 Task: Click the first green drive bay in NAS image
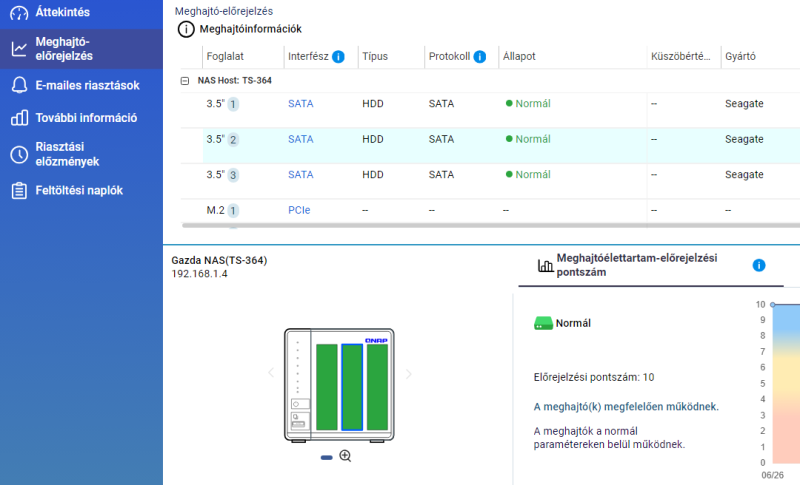pyautogui.click(x=327, y=387)
